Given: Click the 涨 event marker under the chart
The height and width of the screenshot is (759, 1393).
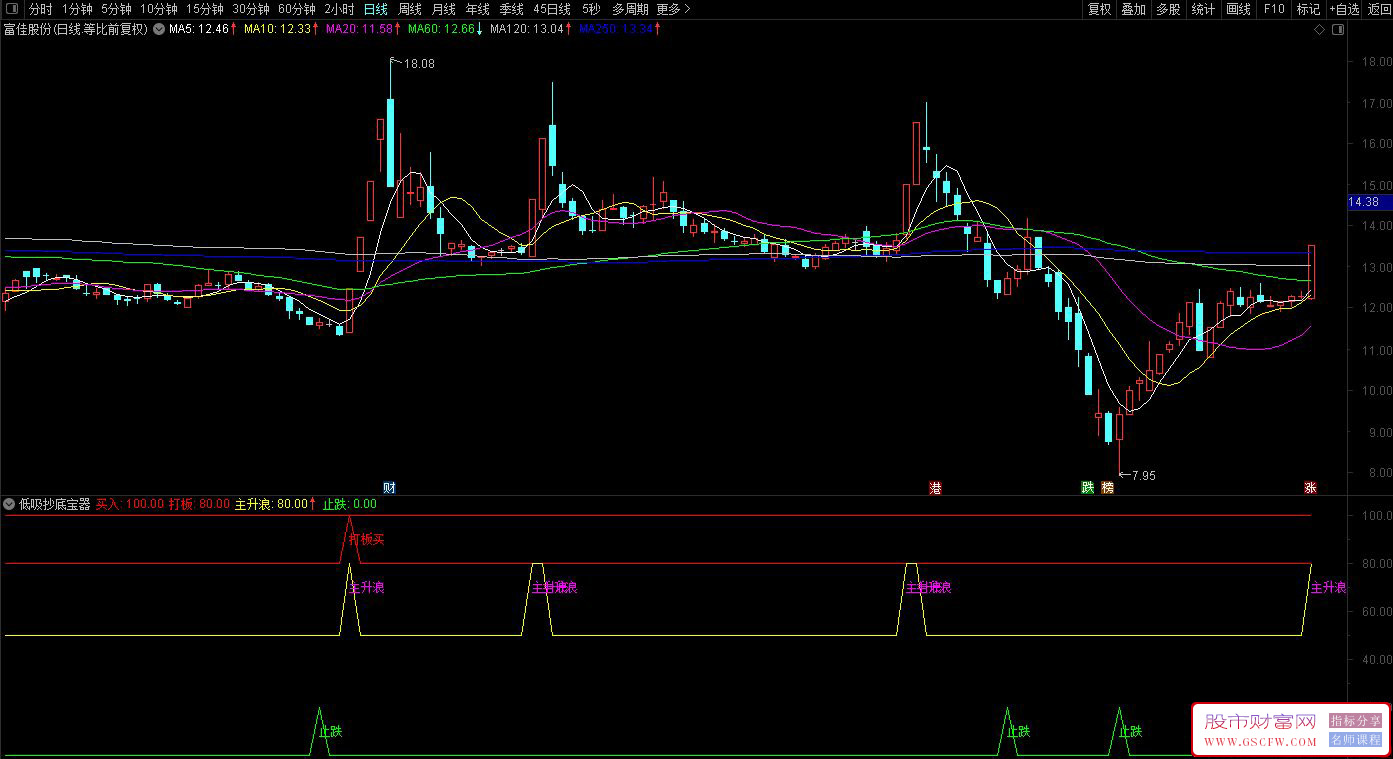Looking at the screenshot, I should pyautogui.click(x=1310, y=488).
